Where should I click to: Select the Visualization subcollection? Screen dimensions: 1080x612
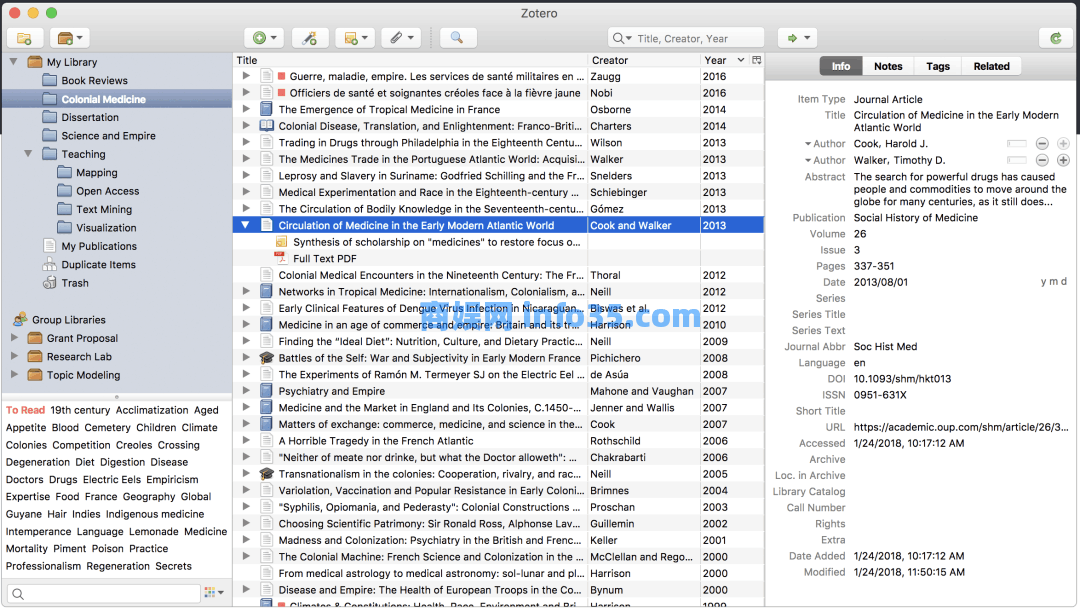point(106,227)
